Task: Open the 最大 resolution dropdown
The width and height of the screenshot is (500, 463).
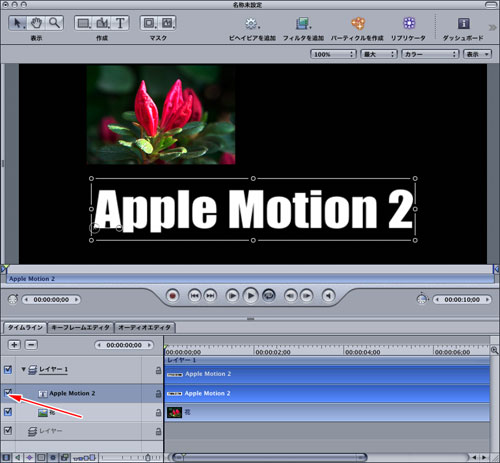Action: tap(379, 54)
